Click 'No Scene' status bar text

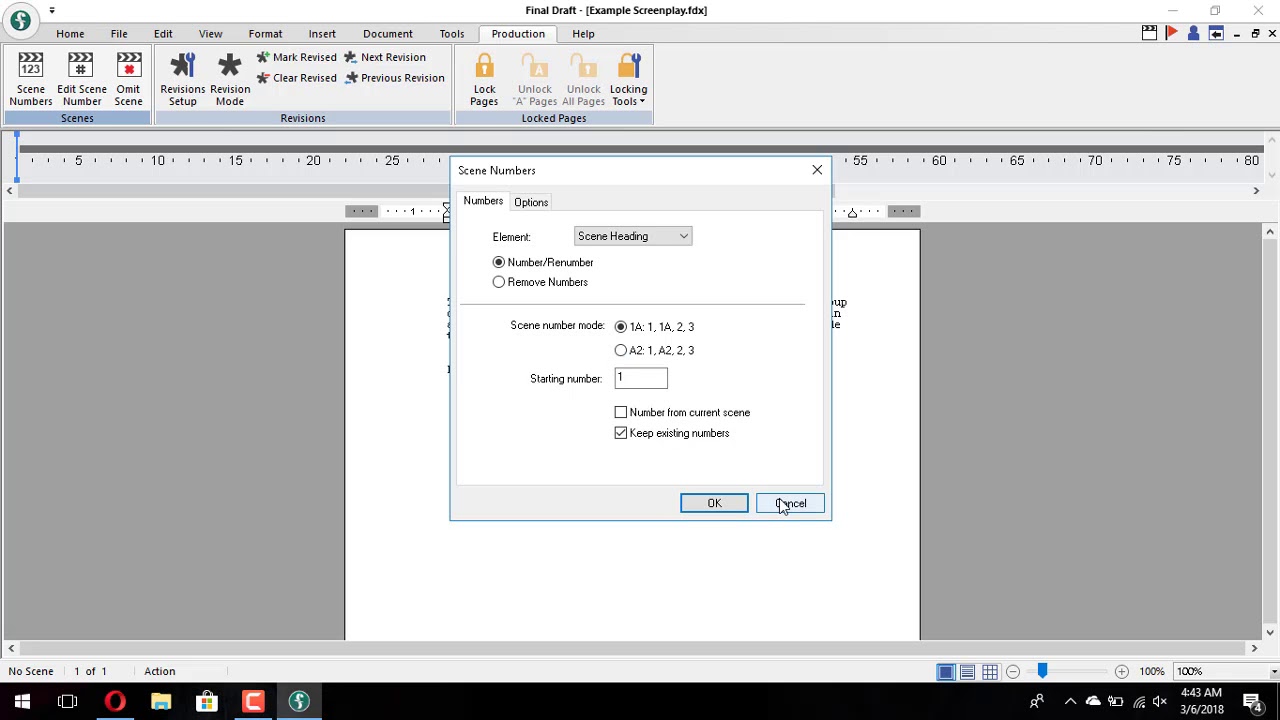coord(31,672)
